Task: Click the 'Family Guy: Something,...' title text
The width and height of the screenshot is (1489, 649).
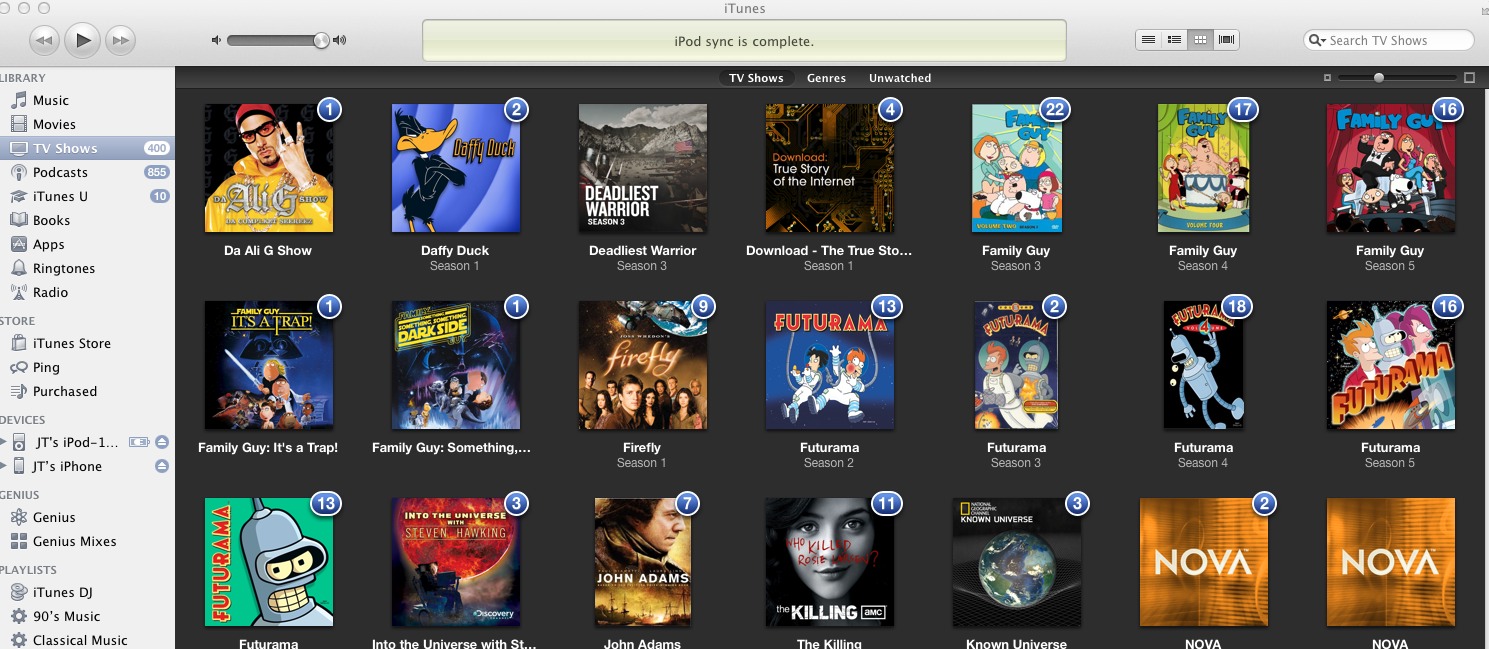Action: 451,447
